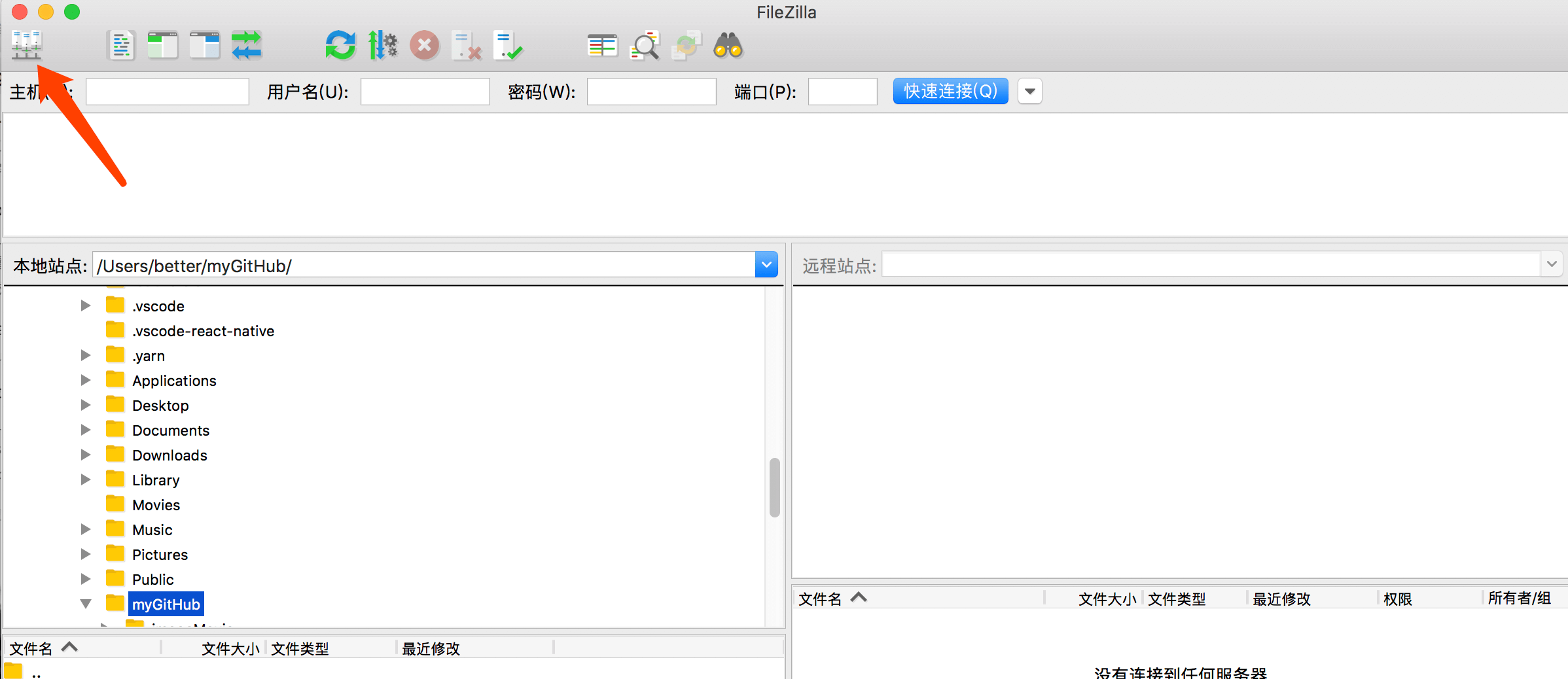Image resolution: width=1568 pixels, height=679 pixels.
Task: Click the 本地站点 path text field
Action: [x=424, y=265]
